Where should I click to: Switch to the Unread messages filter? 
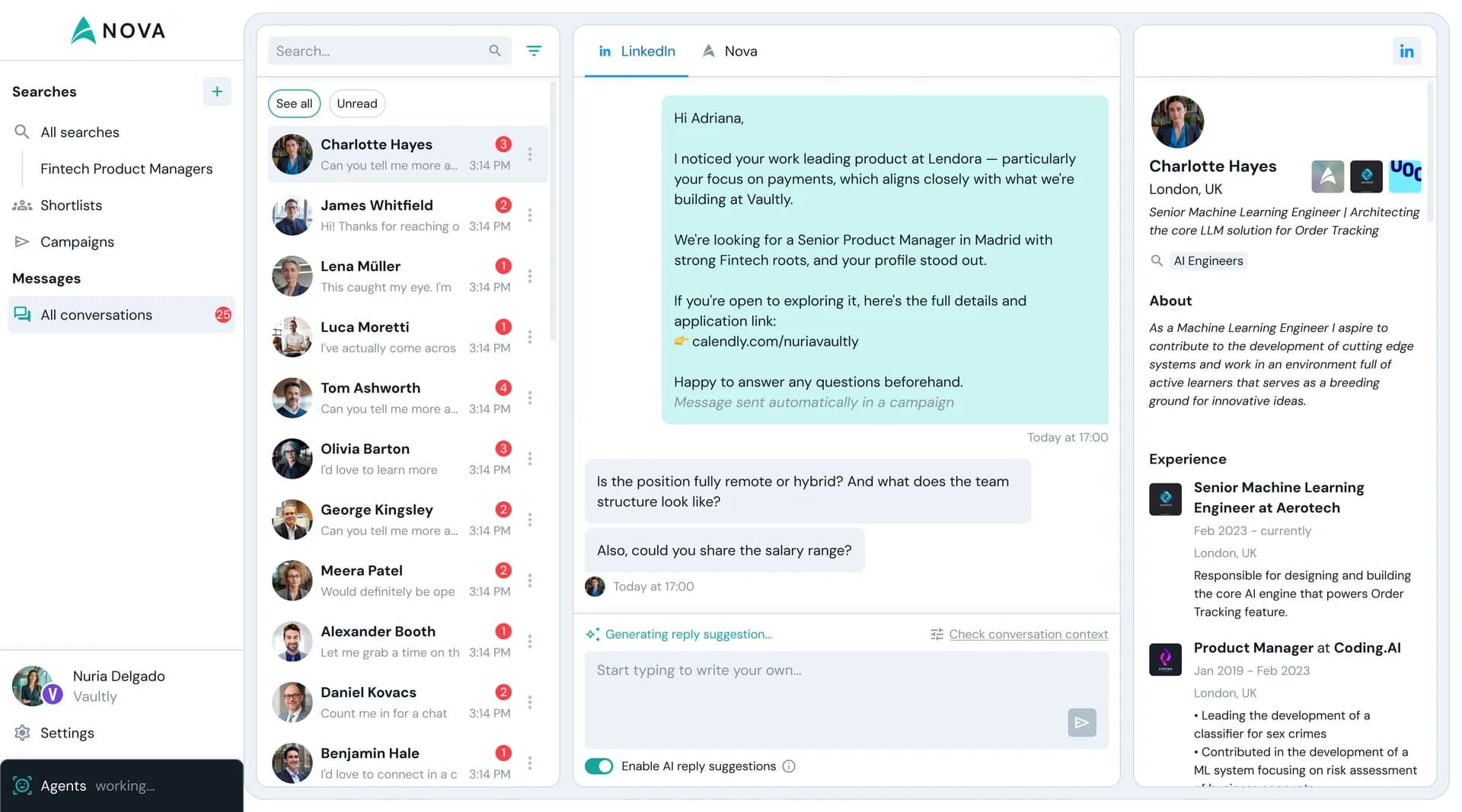pyautogui.click(x=356, y=103)
